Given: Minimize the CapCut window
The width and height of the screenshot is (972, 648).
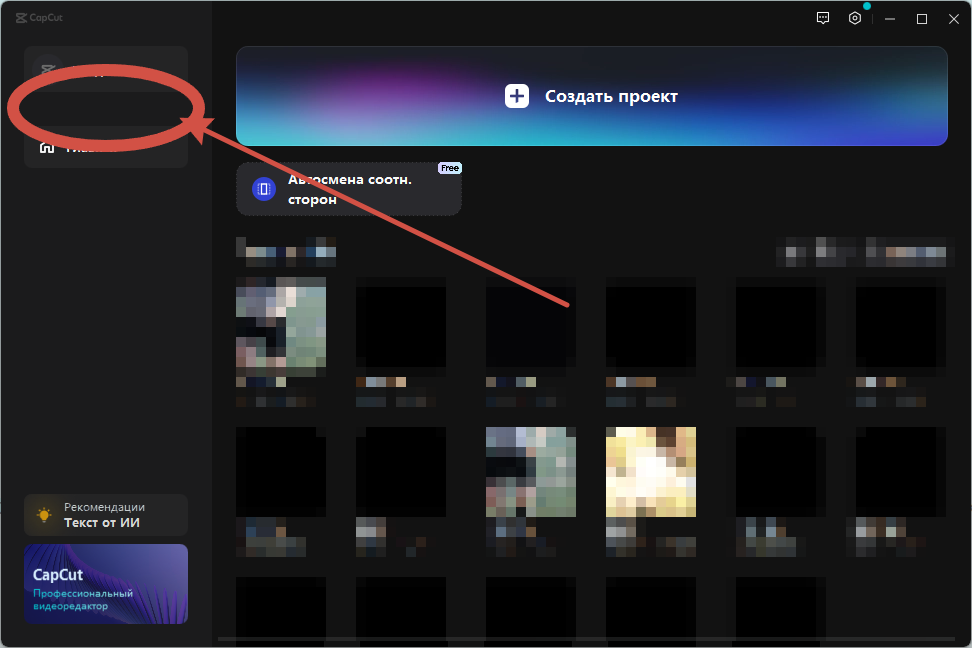Looking at the screenshot, I should pos(890,19).
